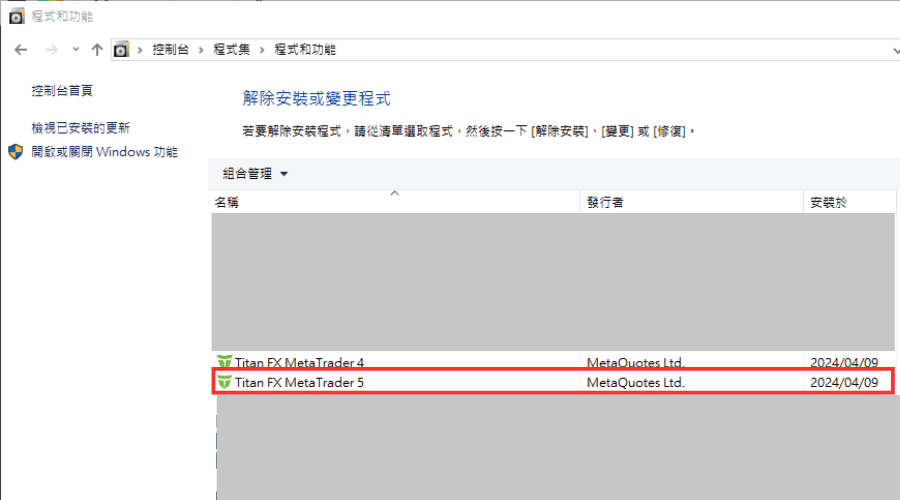Image resolution: width=900 pixels, height=500 pixels.
Task: Select 程式和功能 breadcrumb segment
Action: [x=305, y=50]
